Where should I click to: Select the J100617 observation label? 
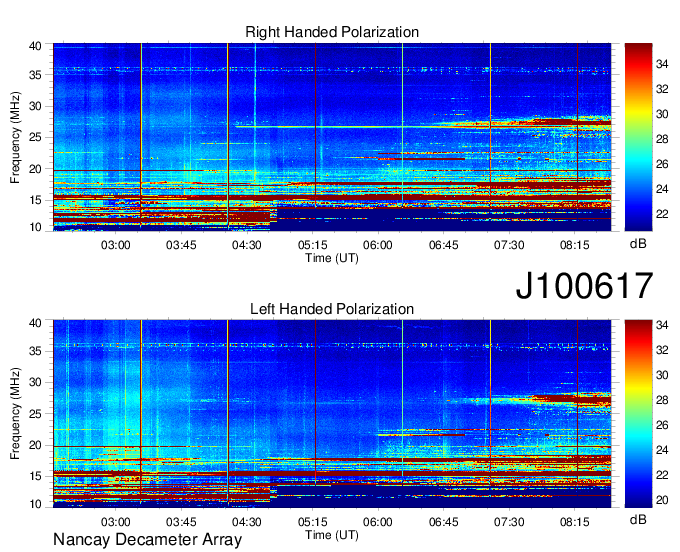584,285
